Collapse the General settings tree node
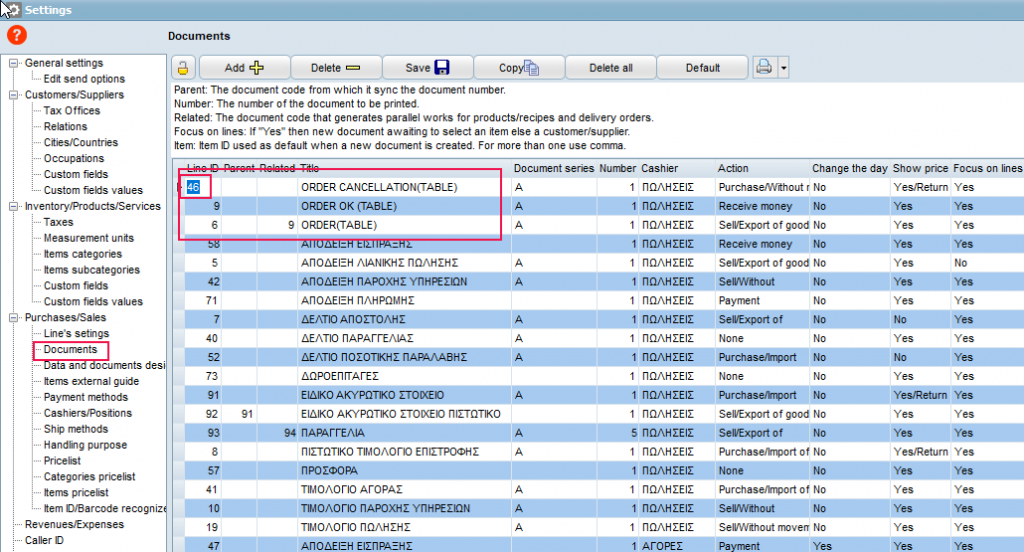The height and width of the screenshot is (552, 1024). coord(14,63)
